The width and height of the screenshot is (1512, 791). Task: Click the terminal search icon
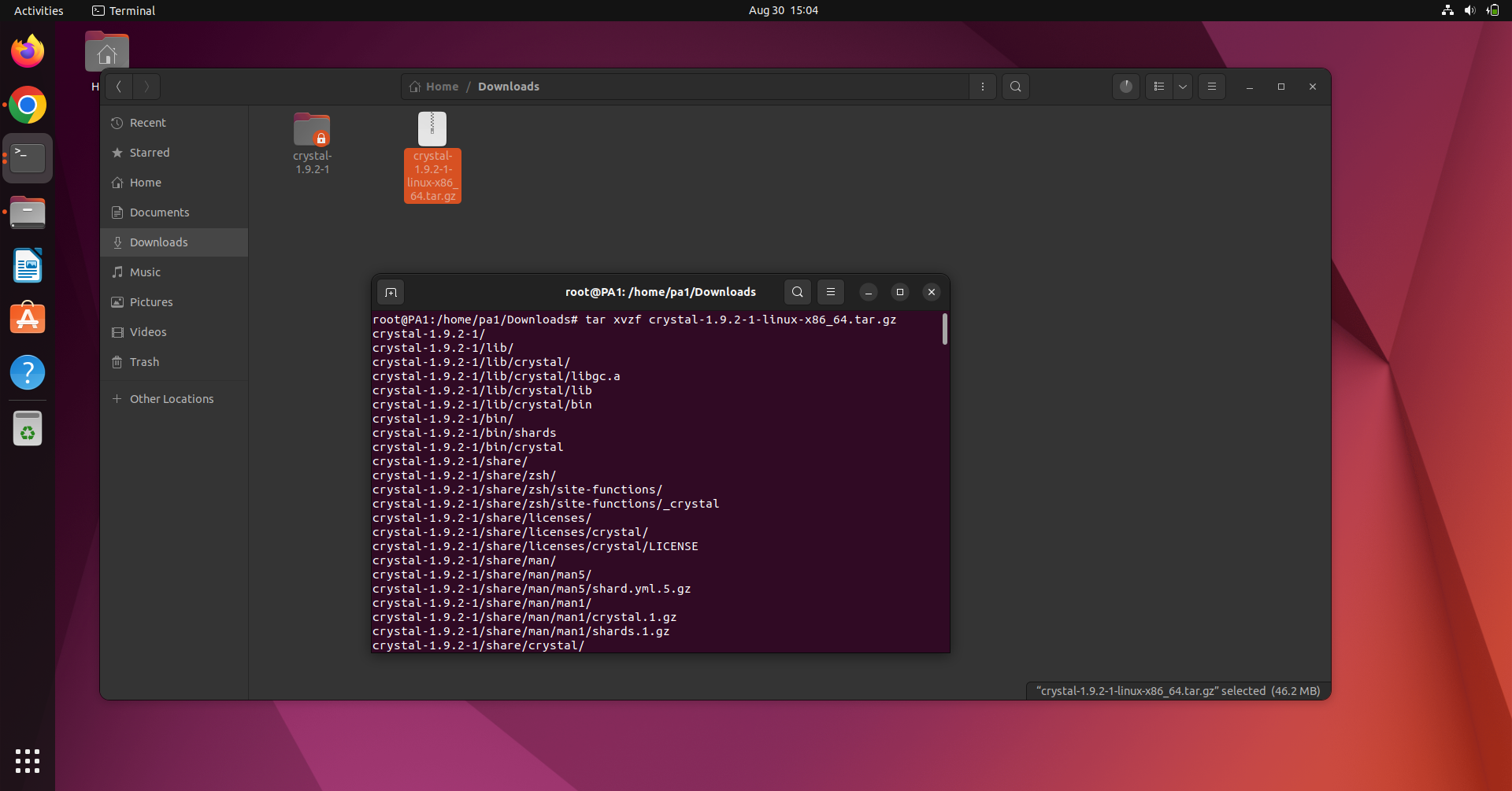click(x=797, y=292)
